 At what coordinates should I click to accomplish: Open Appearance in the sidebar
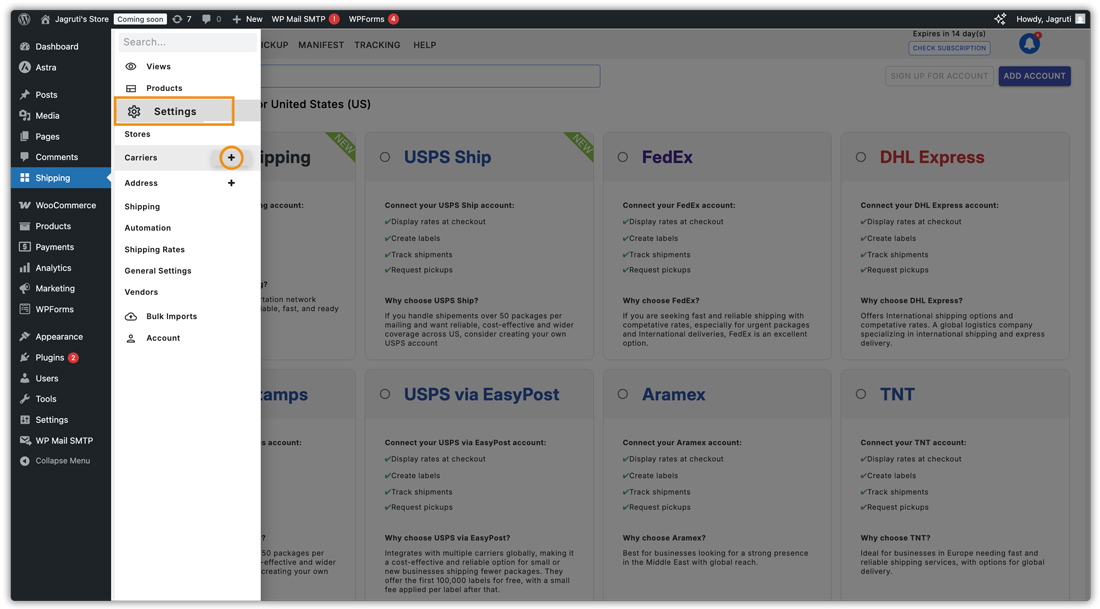click(61, 337)
